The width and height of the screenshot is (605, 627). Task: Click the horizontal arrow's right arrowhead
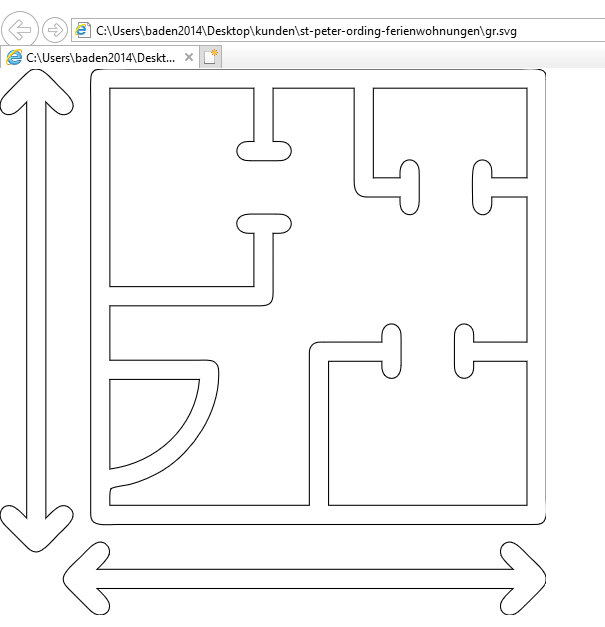525,579
